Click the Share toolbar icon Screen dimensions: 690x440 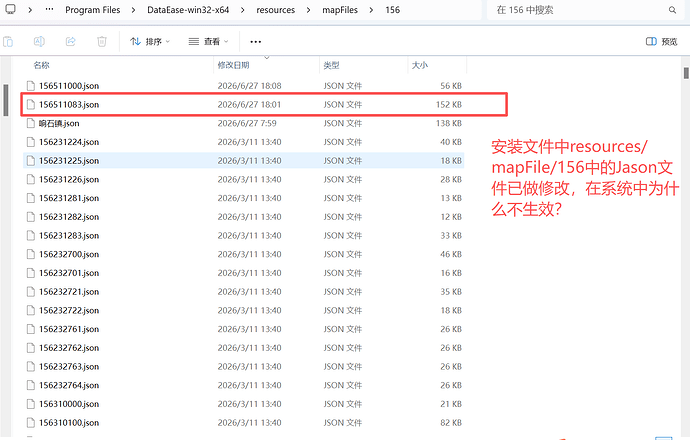tap(70, 41)
